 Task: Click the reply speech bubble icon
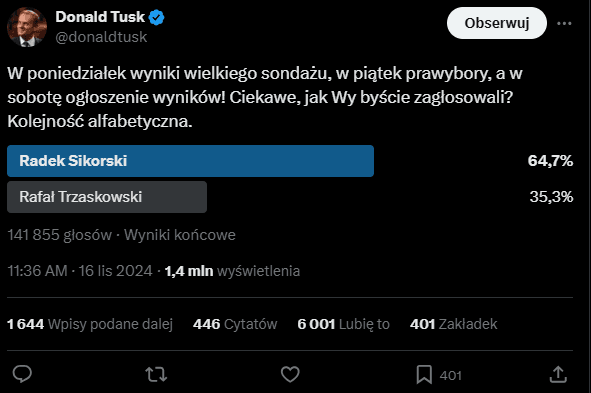tap(22, 374)
